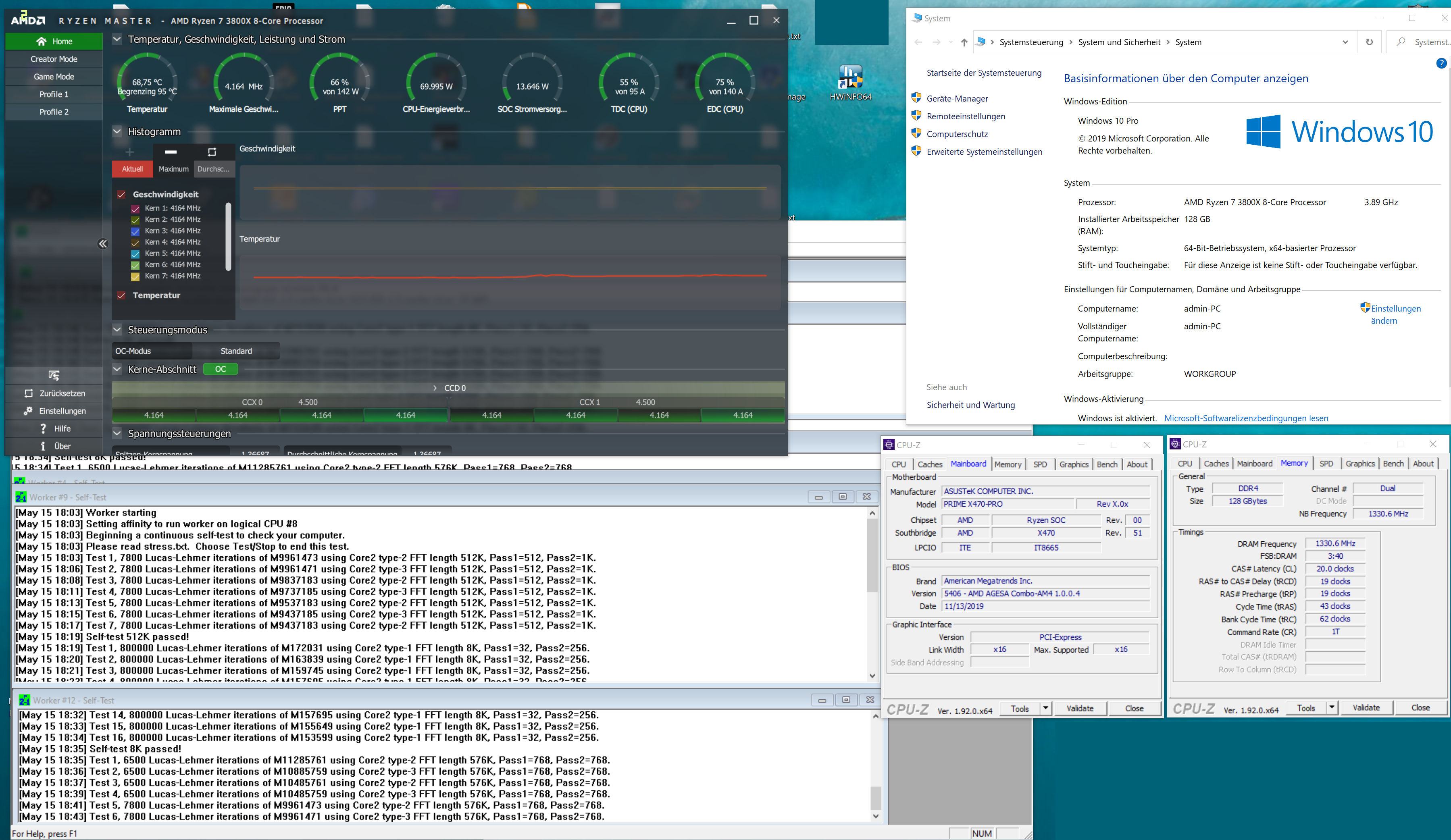Click the help question mark in System window
The width and height of the screenshot is (1451, 840).
[1441, 64]
